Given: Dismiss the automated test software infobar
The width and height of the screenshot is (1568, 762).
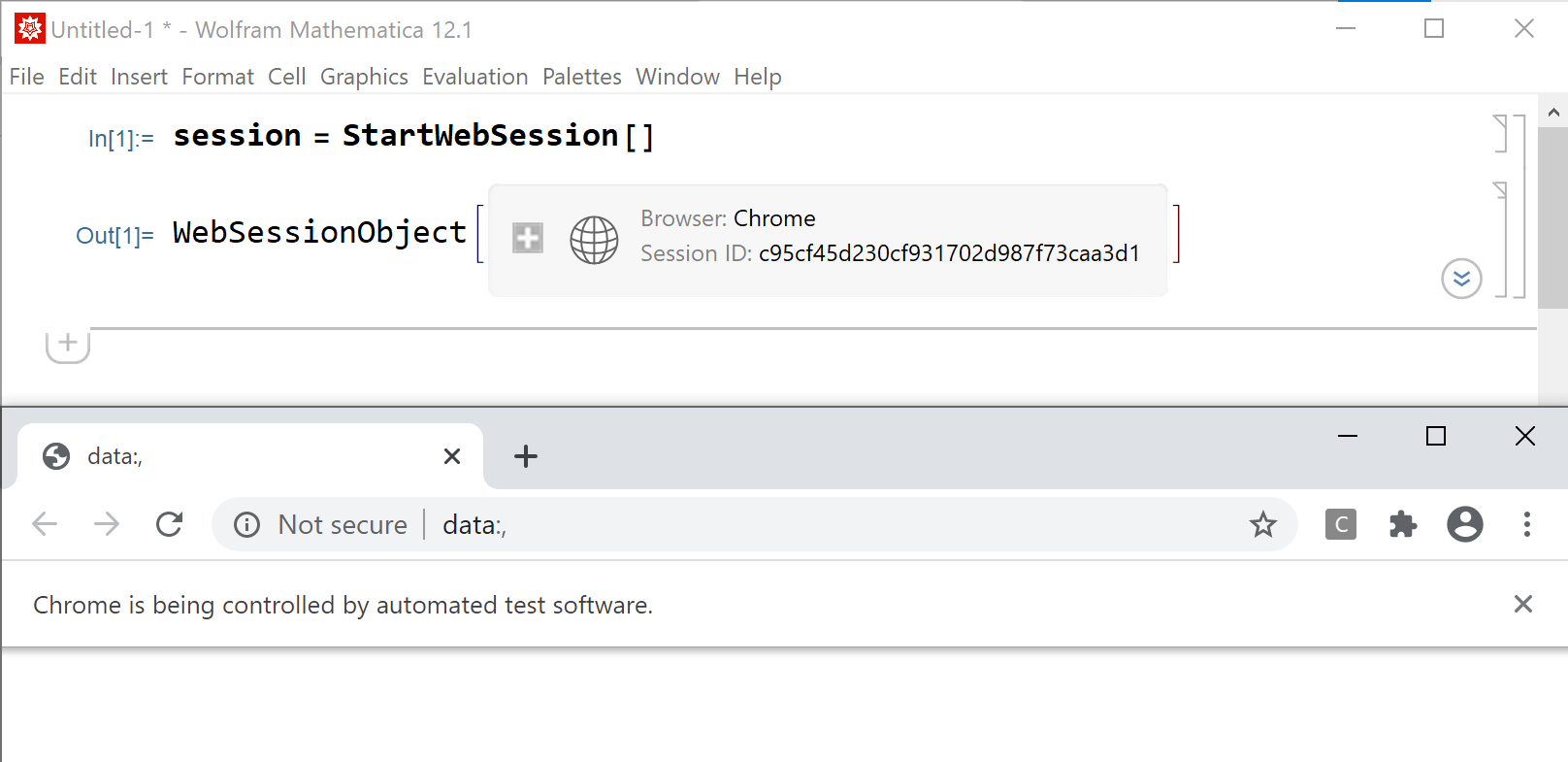Looking at the screenshot, I should tap(1523, 605).
